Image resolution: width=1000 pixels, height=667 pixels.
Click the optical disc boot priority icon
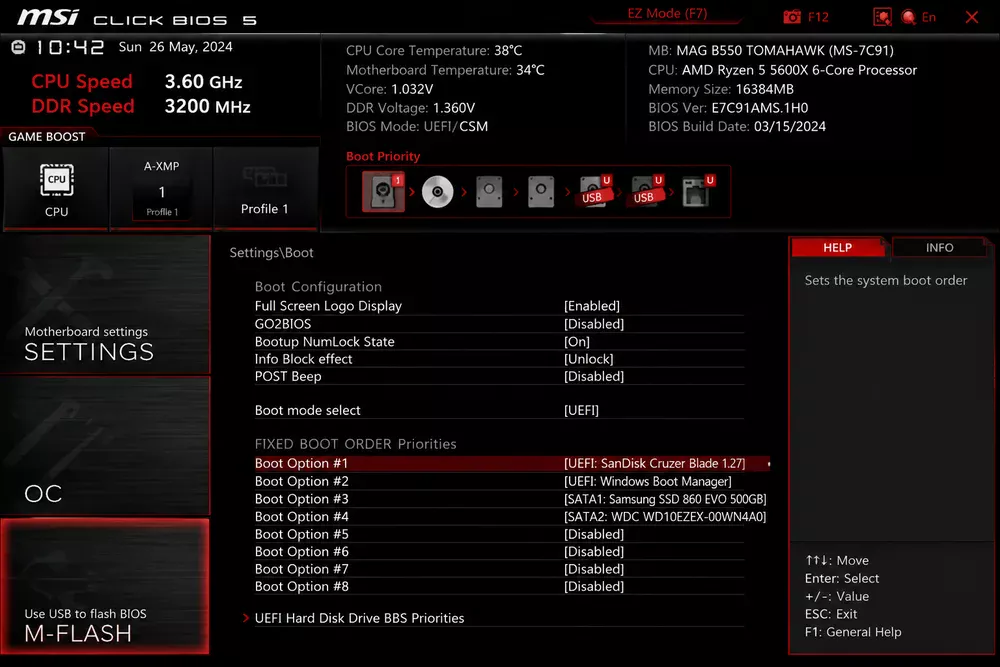coord(438,191)
